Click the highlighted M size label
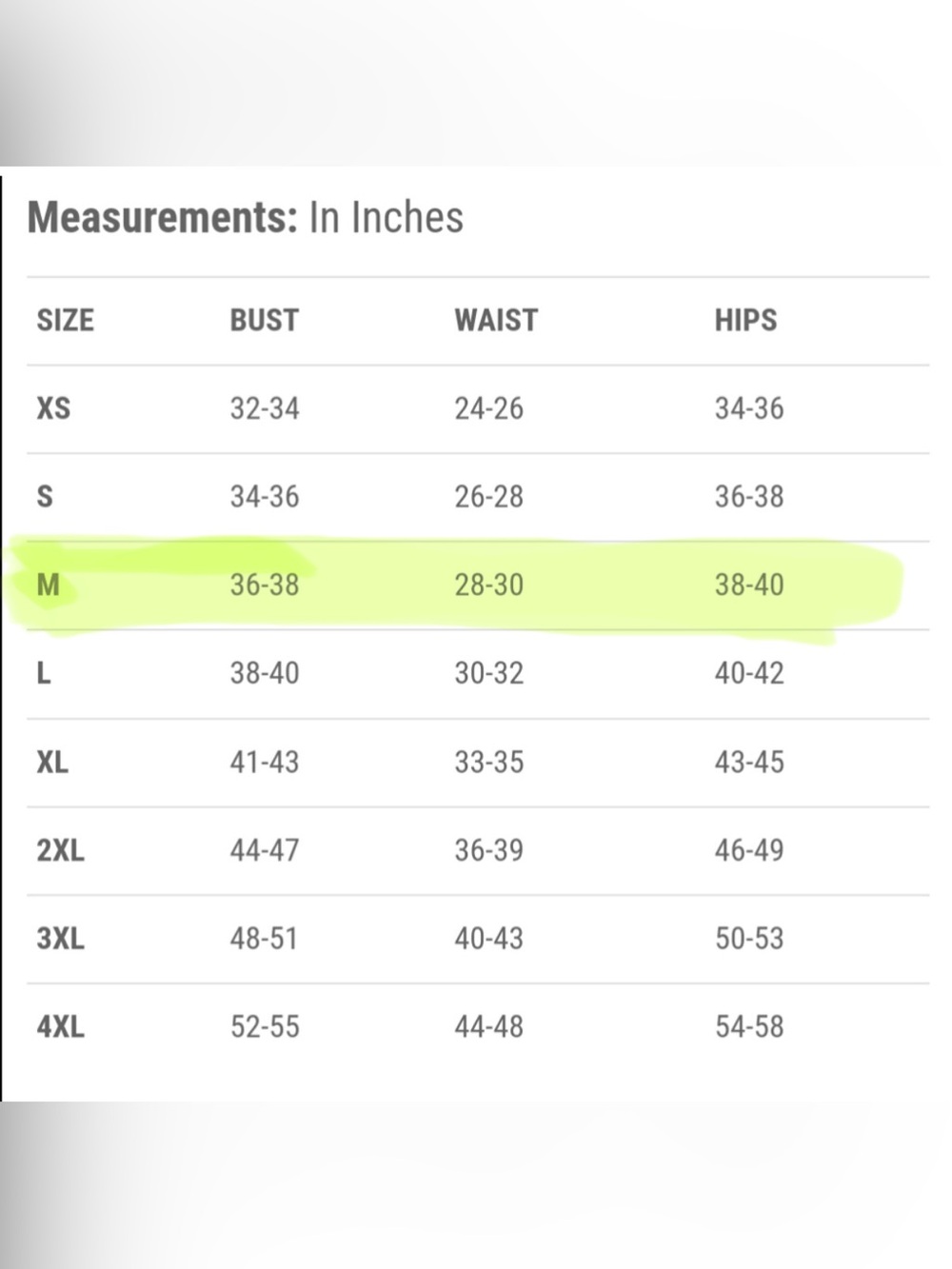The image size is (952, 1269). [x=48, y=585]
